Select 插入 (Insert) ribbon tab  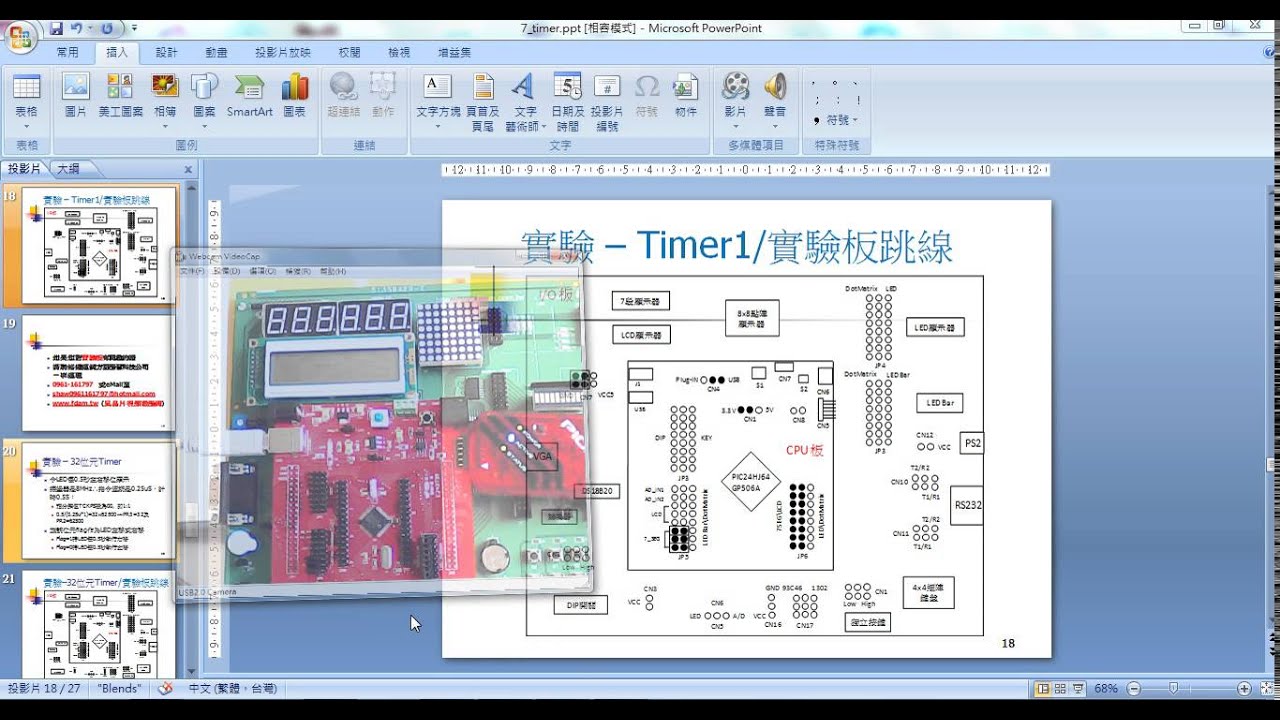click(117, 53)
